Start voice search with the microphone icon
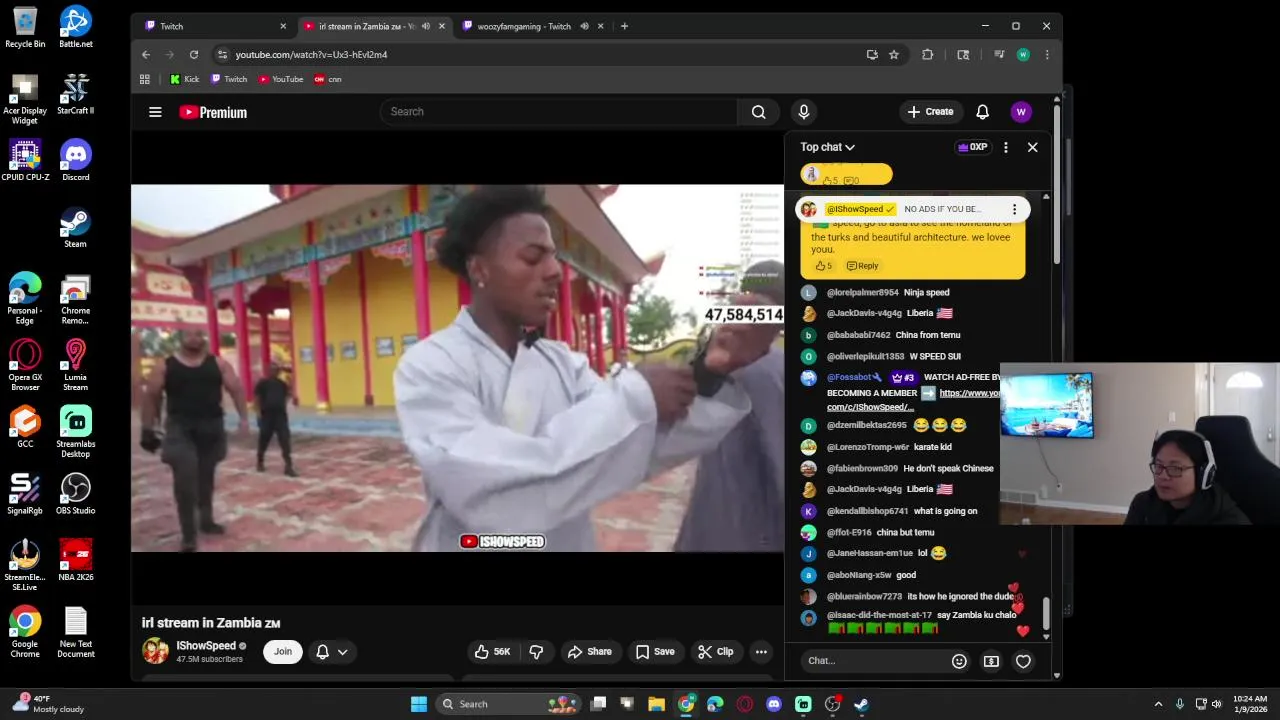 tap(804, 112)
